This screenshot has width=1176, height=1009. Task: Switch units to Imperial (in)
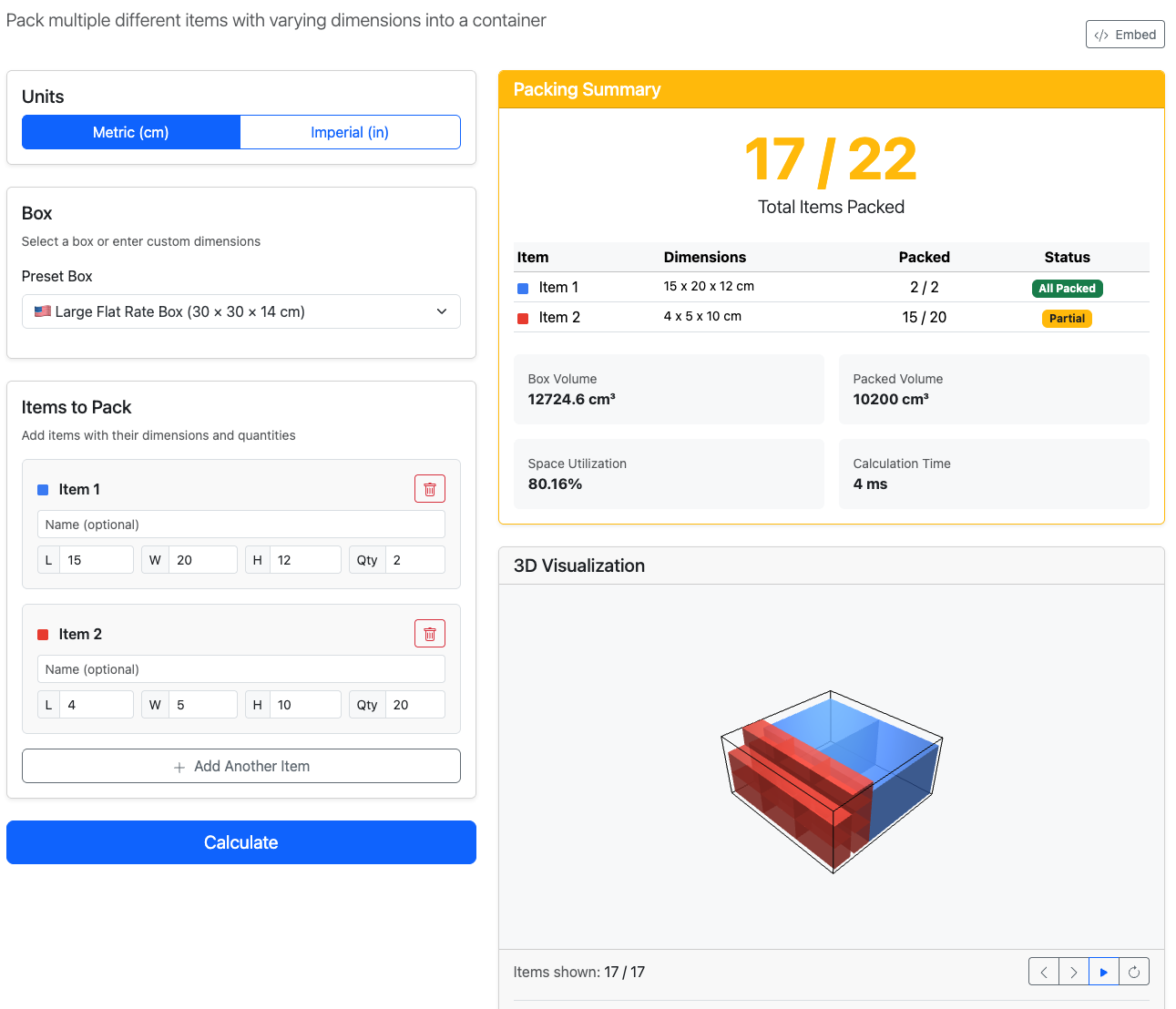click(x=350, y=132)
